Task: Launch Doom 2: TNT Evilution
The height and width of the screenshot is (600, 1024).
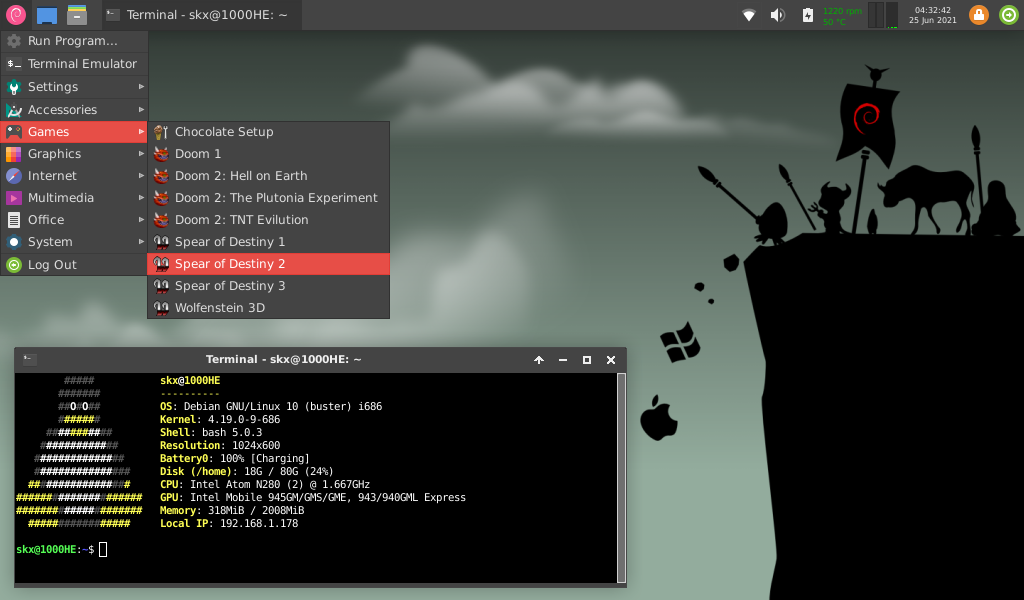Action: (268, 219)
